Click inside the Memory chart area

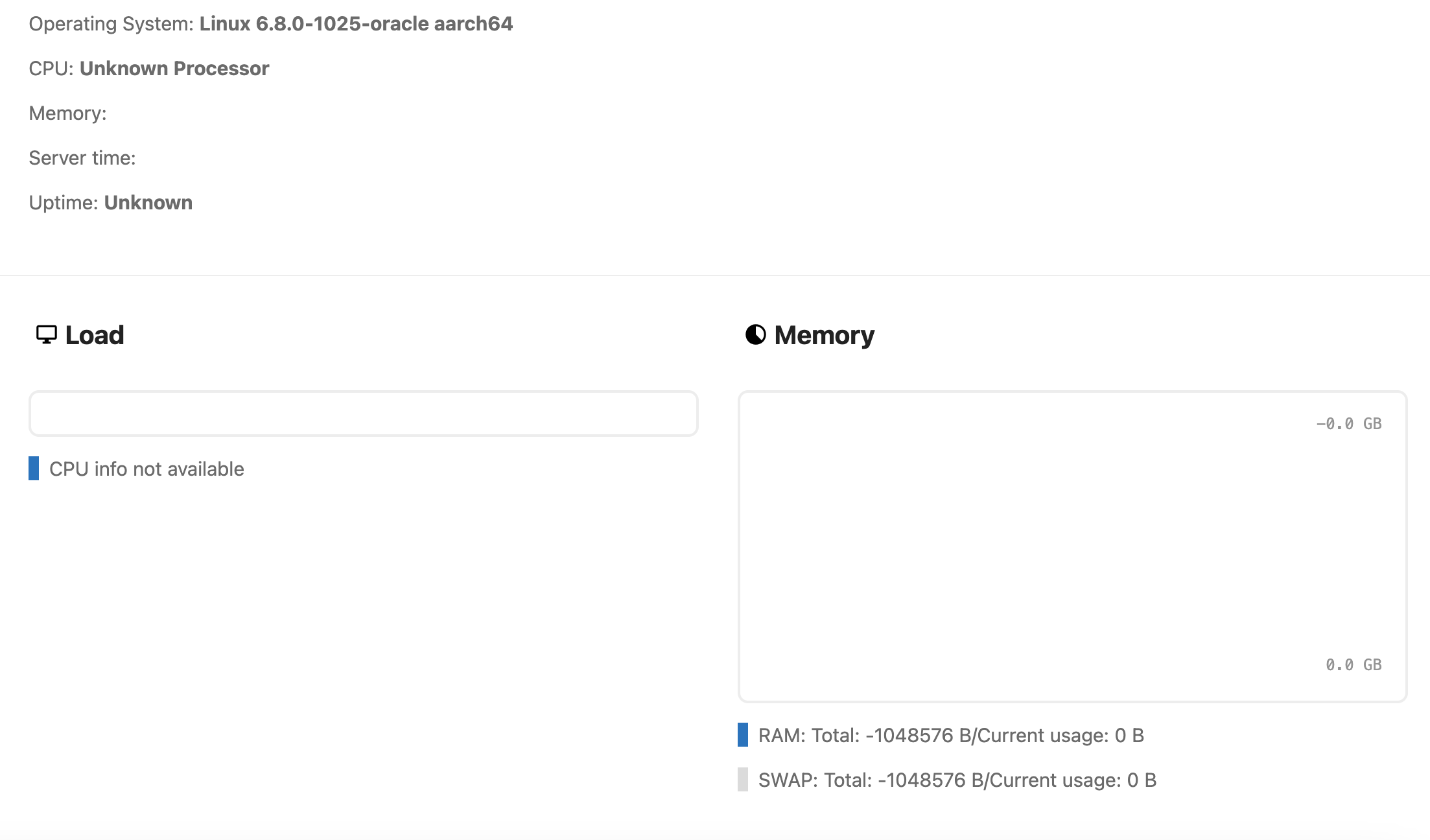click(x=1072, y=546)
